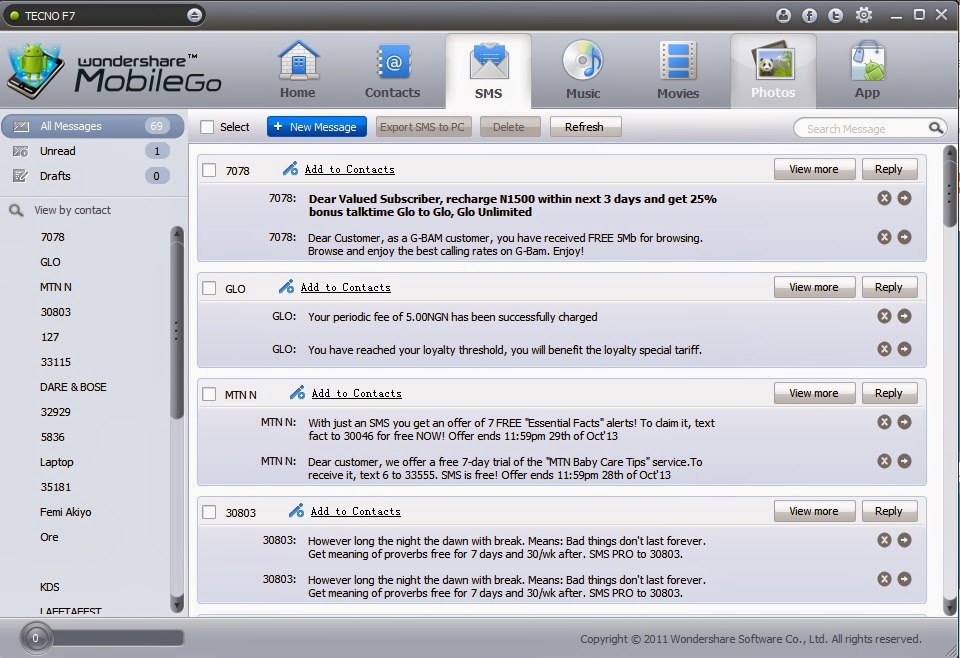Screen dimensions: 960x658
Task: Switch to the Photos tab
Action: (x=773, y=70)
